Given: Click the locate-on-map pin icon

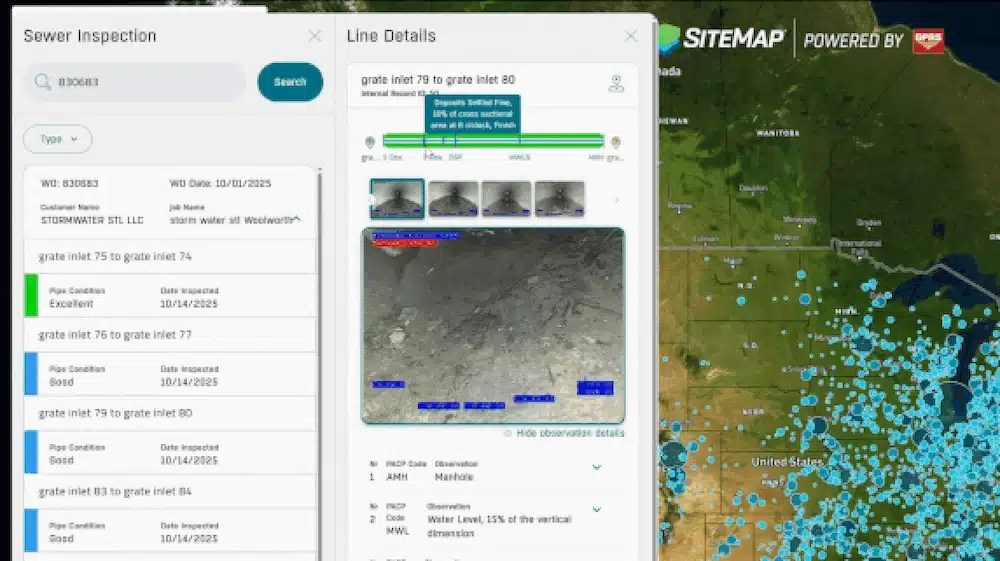Looking at the screenshot, I should pyautogui.click(x=616, y=84).
